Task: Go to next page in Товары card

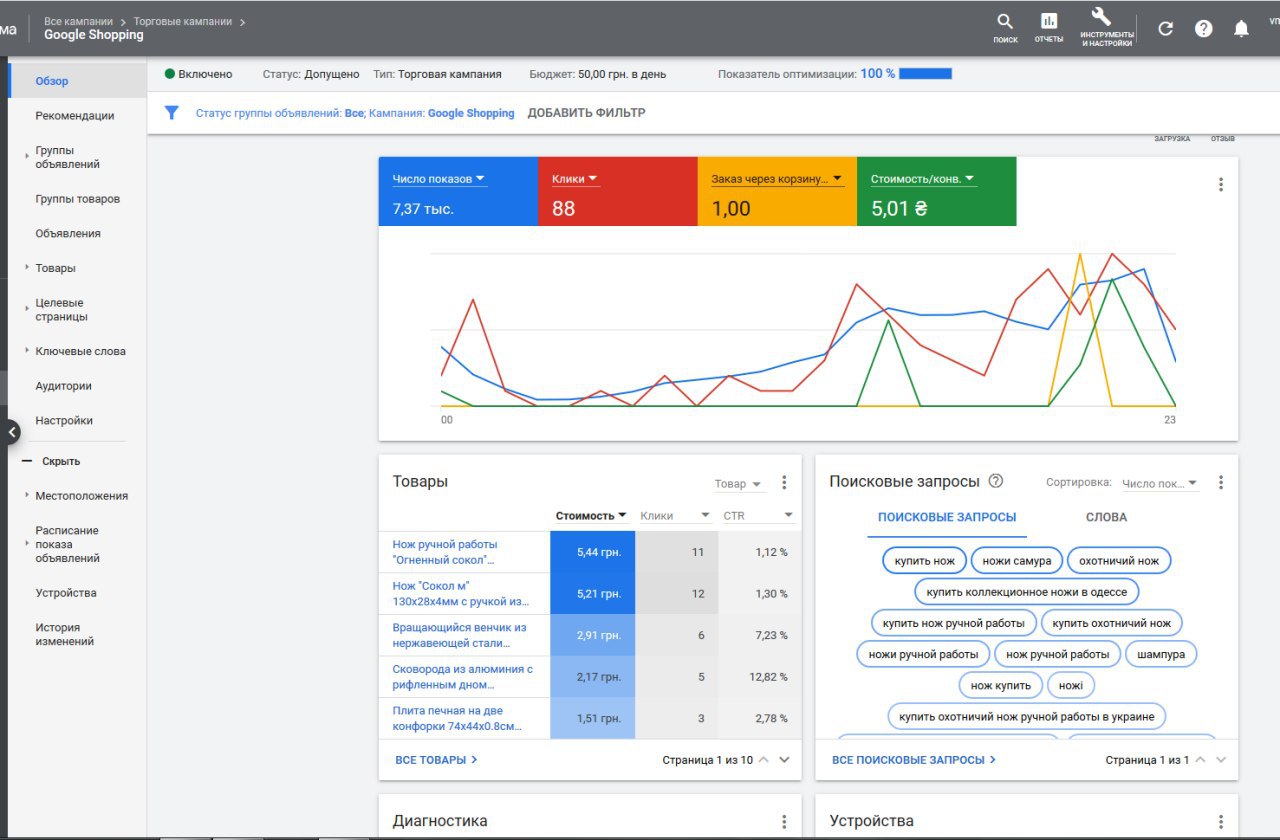Action: (785, 760)
